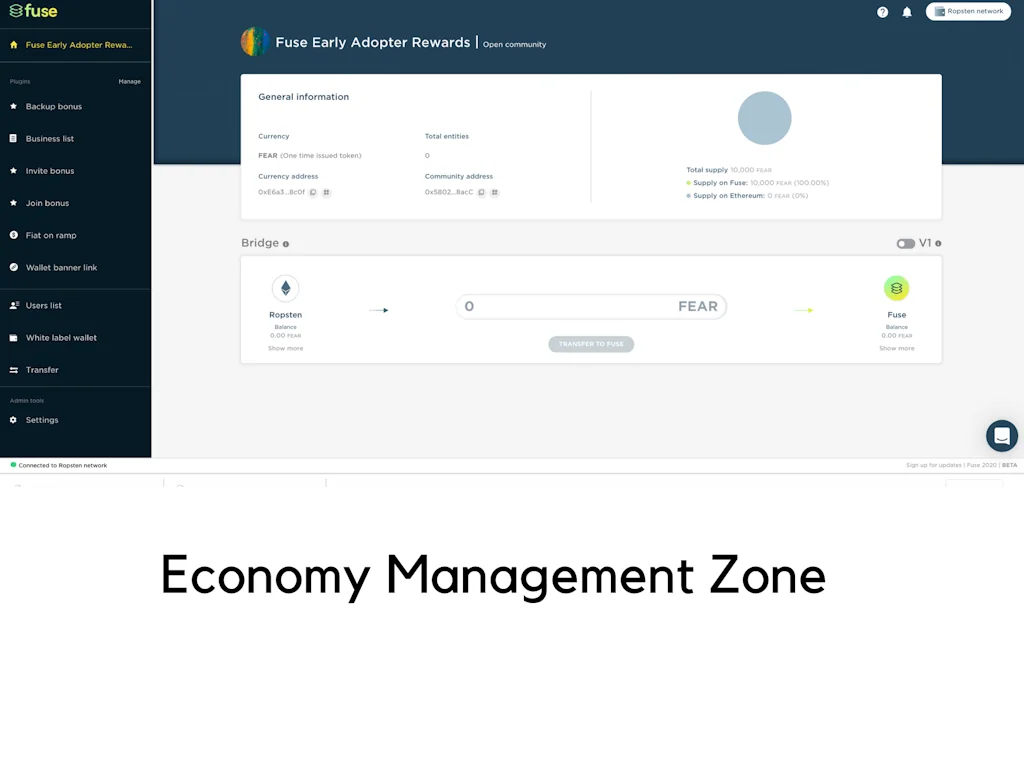This screenshot has height=768, width=1024.
Task: Click Sign up for updates link
Action: pyautogui.click(x=933, y=466)
